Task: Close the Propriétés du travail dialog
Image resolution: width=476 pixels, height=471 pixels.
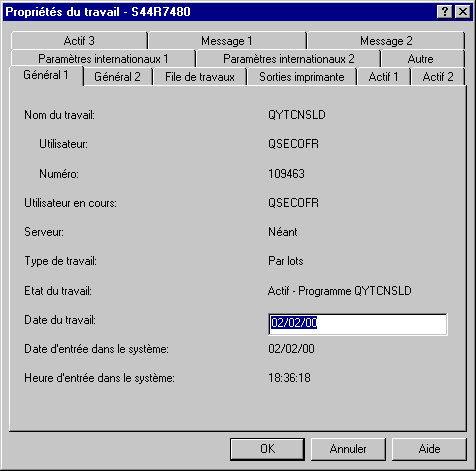Action: tap(463, 12)
